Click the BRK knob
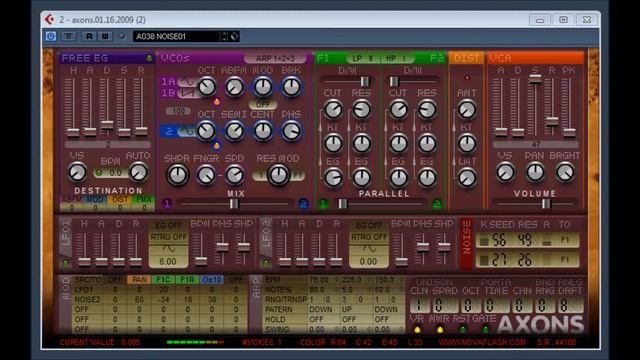Image resolution: width=640 pixels, height=360 pixels. point(291,87)
